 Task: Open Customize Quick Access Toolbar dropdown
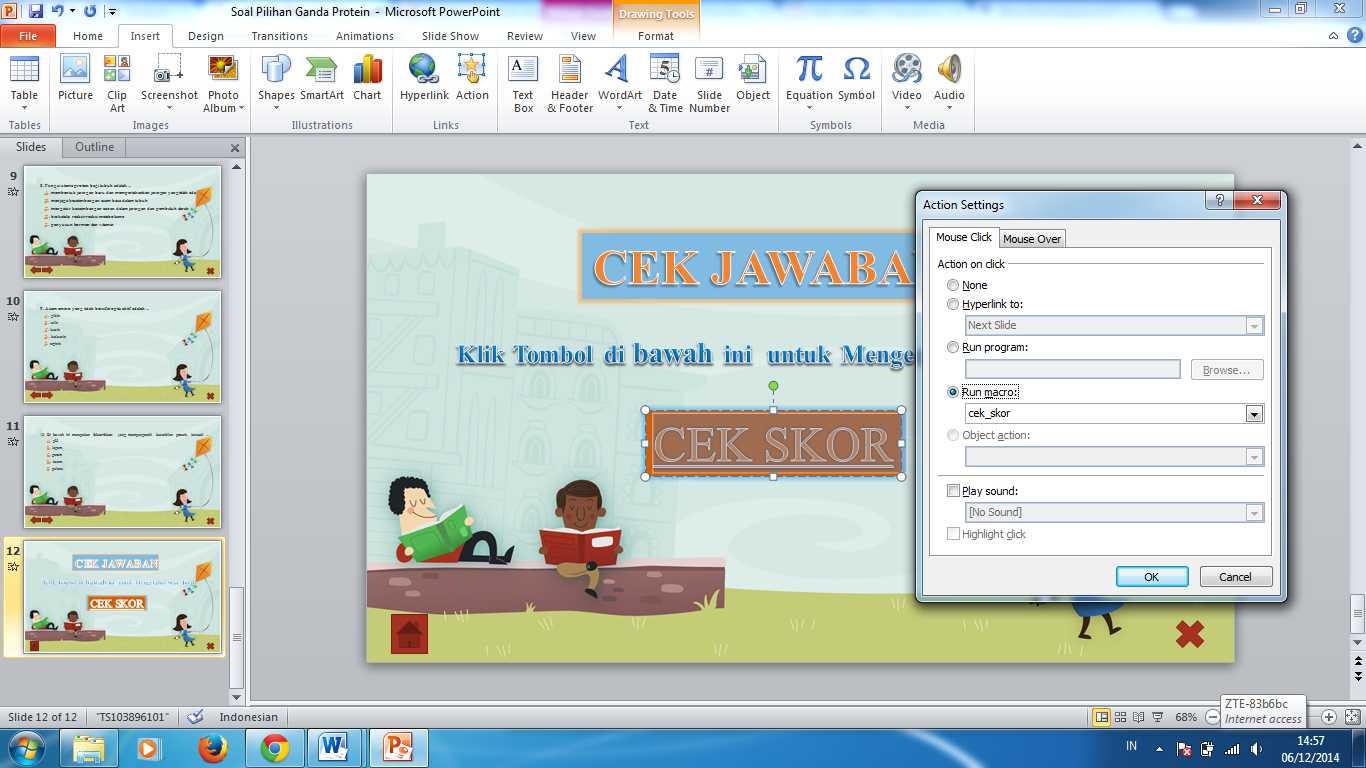point(111,11)
